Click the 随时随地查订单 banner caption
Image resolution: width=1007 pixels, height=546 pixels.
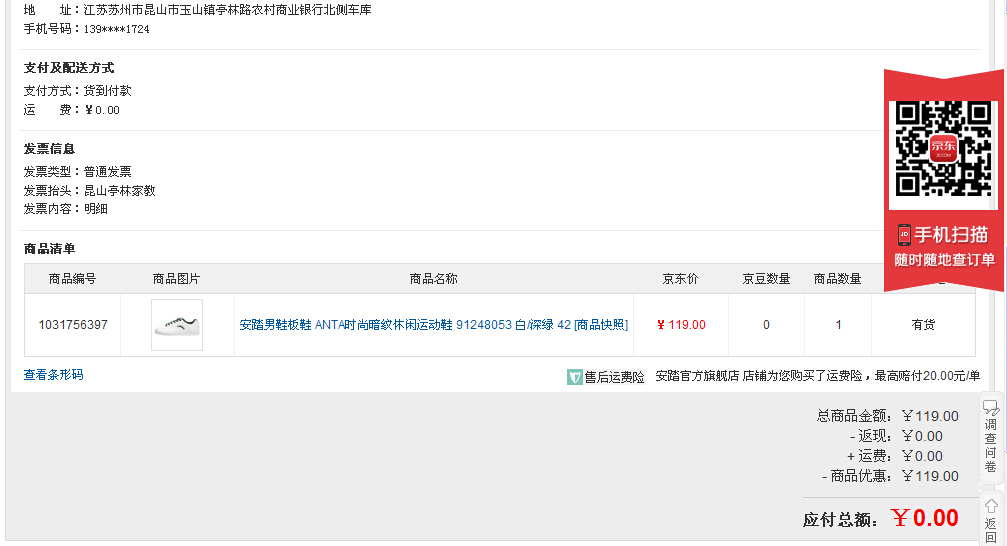[x=944, y=260]
